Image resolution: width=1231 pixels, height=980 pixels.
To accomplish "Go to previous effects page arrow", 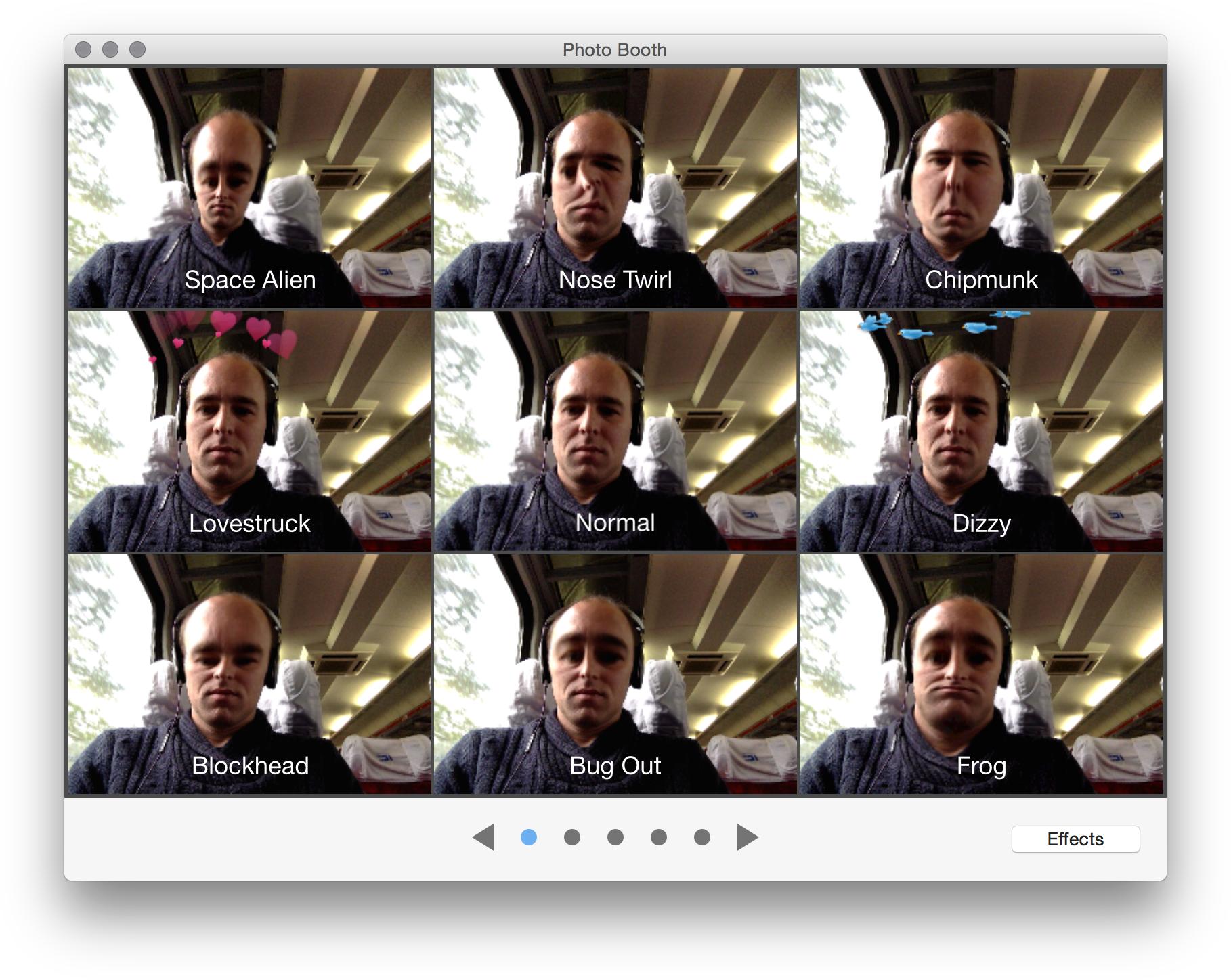I will click(x=483, y=837).
